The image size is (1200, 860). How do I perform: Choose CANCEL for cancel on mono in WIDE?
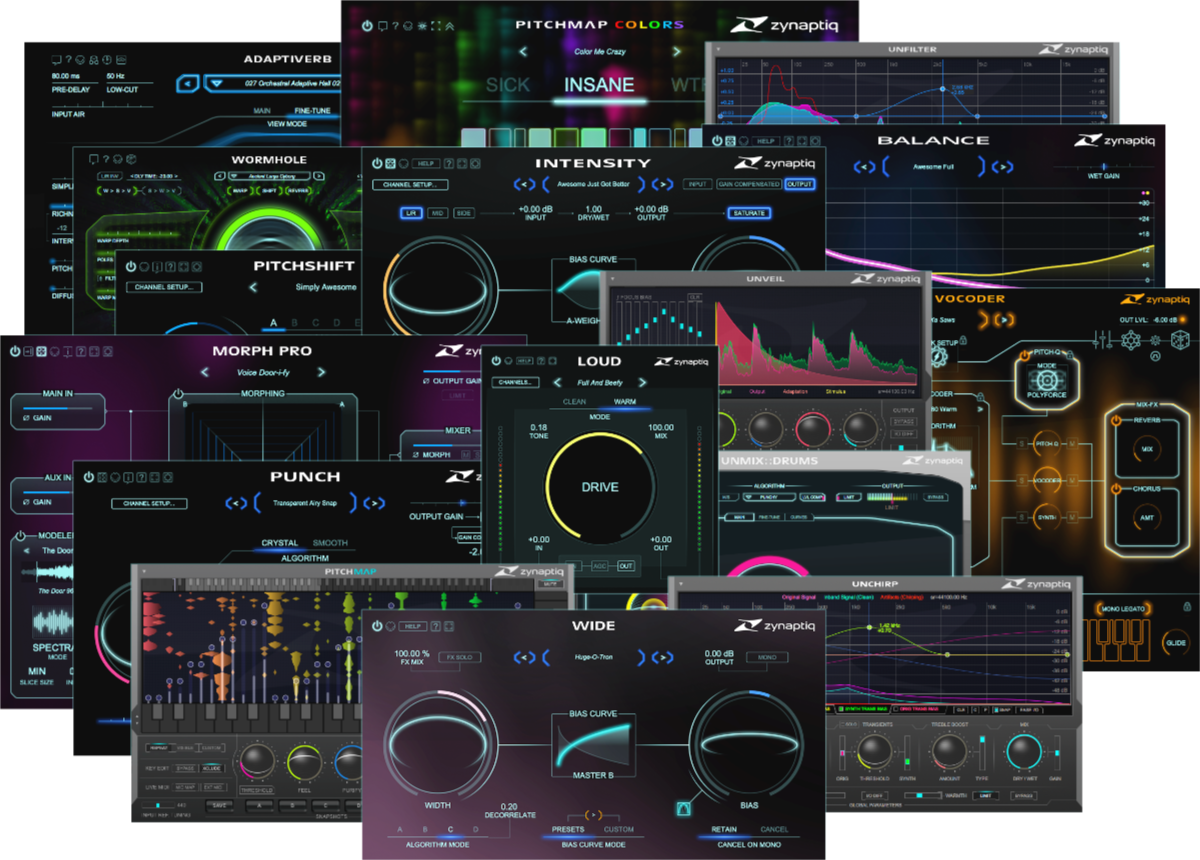click(x=774, y=829)
